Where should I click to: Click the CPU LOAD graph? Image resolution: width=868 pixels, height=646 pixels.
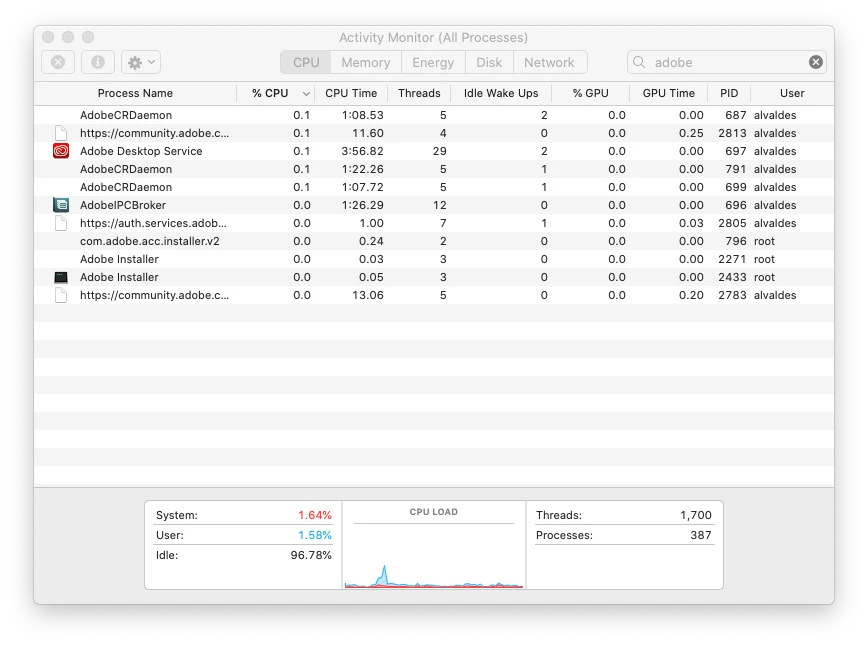click(434, 556)
